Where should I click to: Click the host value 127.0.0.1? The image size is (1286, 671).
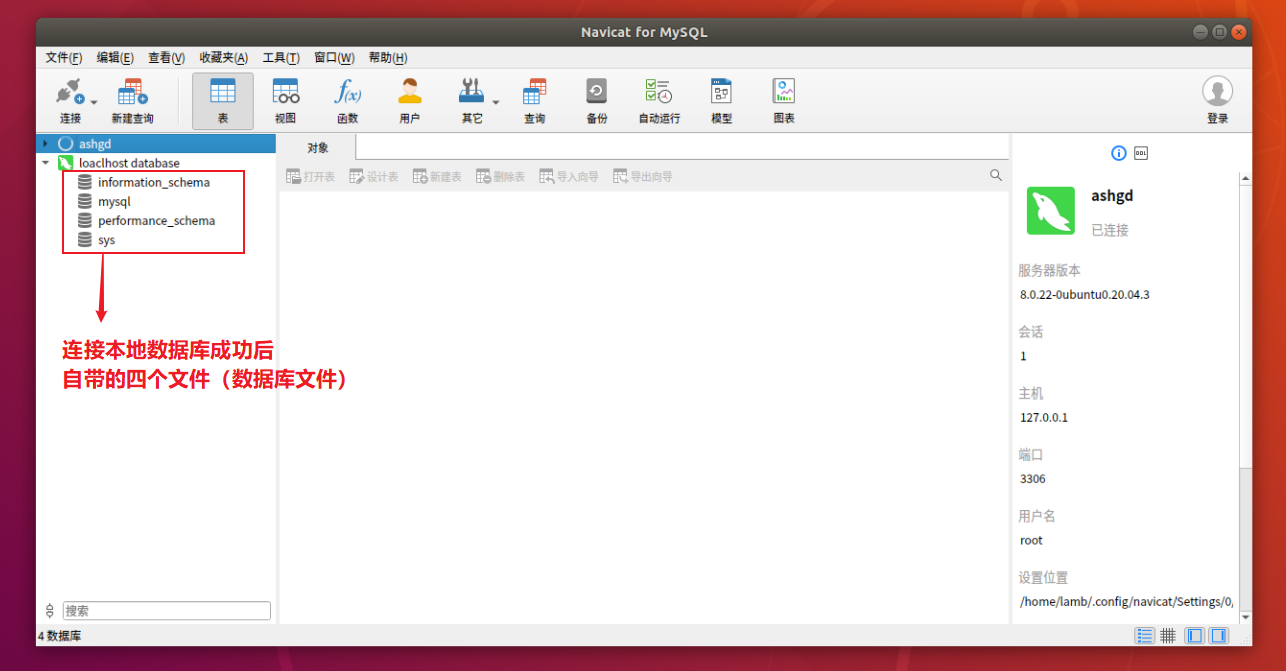[x=1044, y=417]
